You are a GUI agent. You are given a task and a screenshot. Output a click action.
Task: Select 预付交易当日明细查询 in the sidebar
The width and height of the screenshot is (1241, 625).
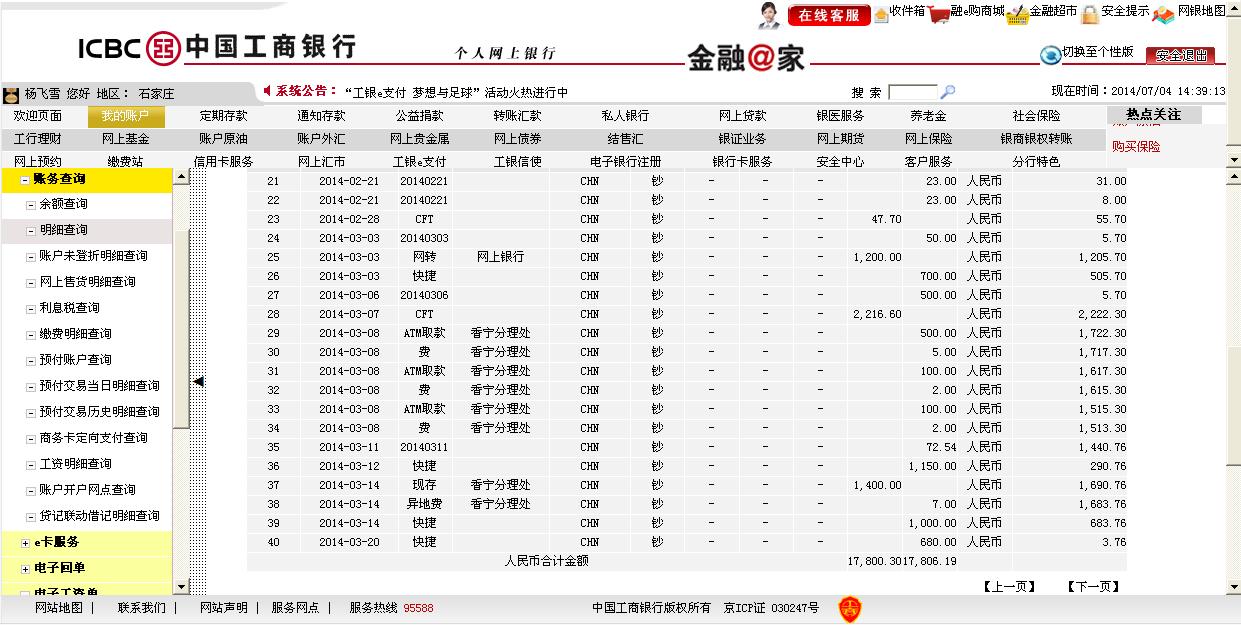pyautogui.click(x=100, y=386)
